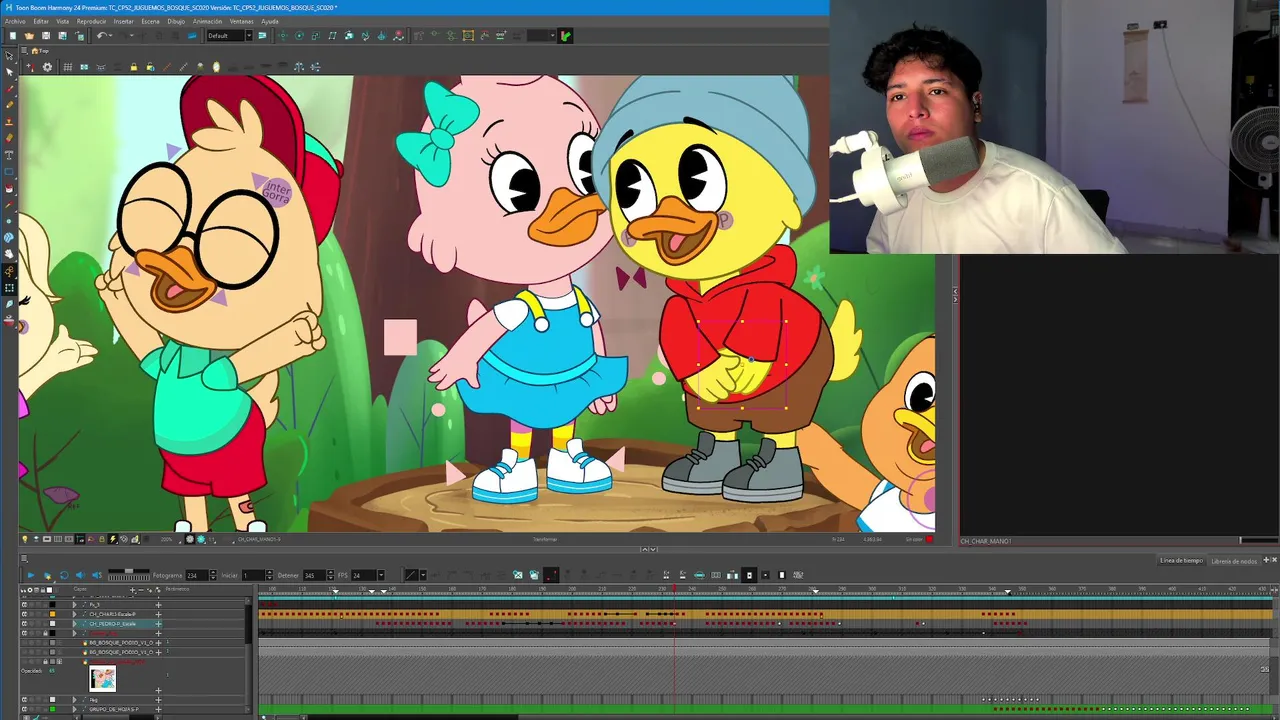The image size is (1280, 720).
Task: Click the yellow padlock icon in camera toolbar
Action: click(134, 67)
